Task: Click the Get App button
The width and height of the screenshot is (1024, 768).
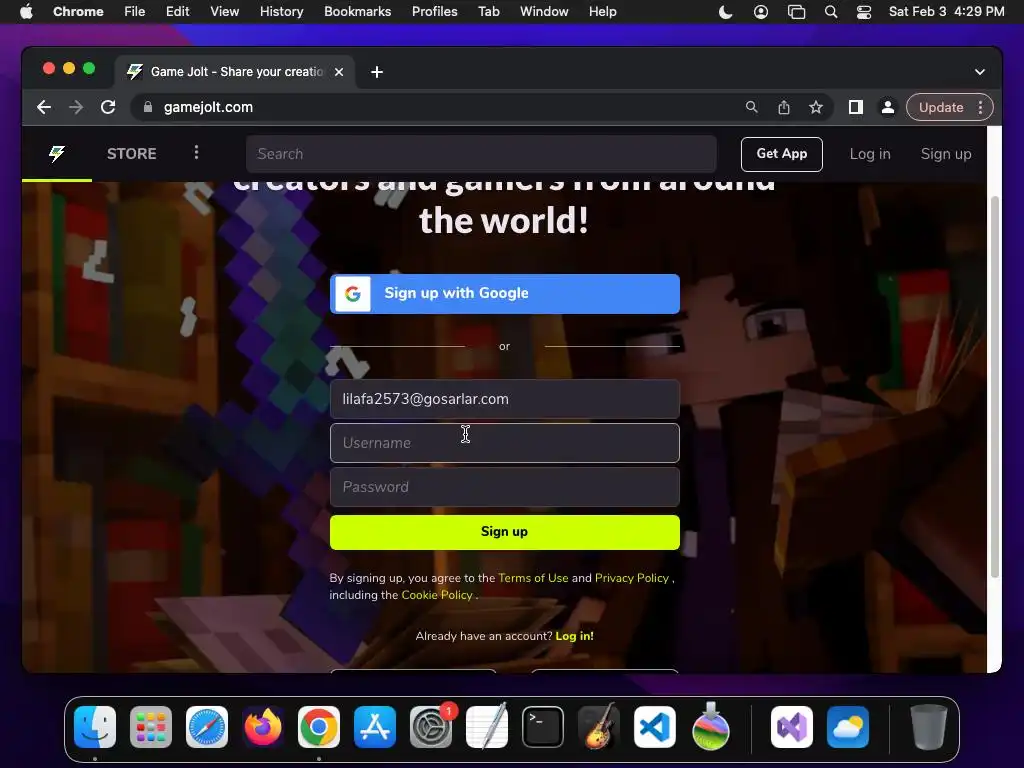Action: click(x=782, y=154)
